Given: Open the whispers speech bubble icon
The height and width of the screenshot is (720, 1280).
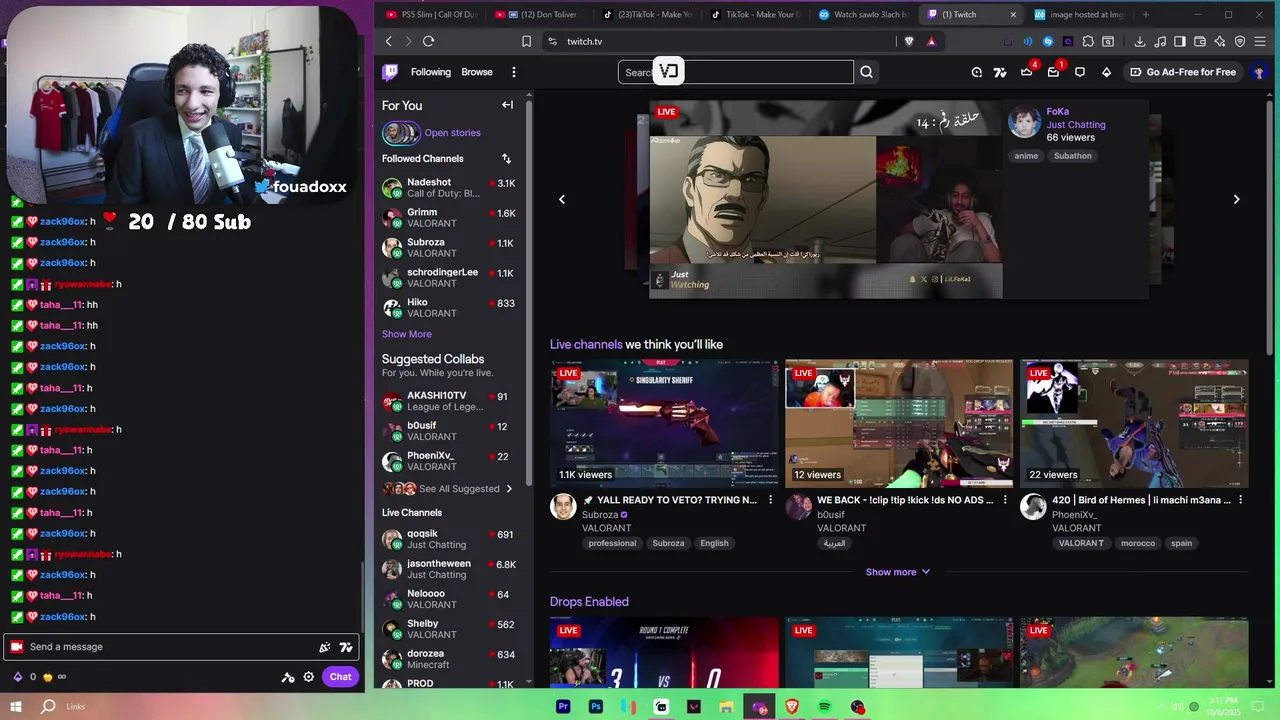Looking at the screenshot, I should click(1080, 72).
